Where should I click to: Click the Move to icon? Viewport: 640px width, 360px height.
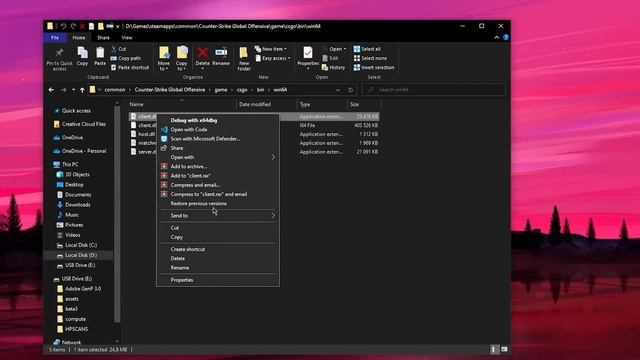164,53
